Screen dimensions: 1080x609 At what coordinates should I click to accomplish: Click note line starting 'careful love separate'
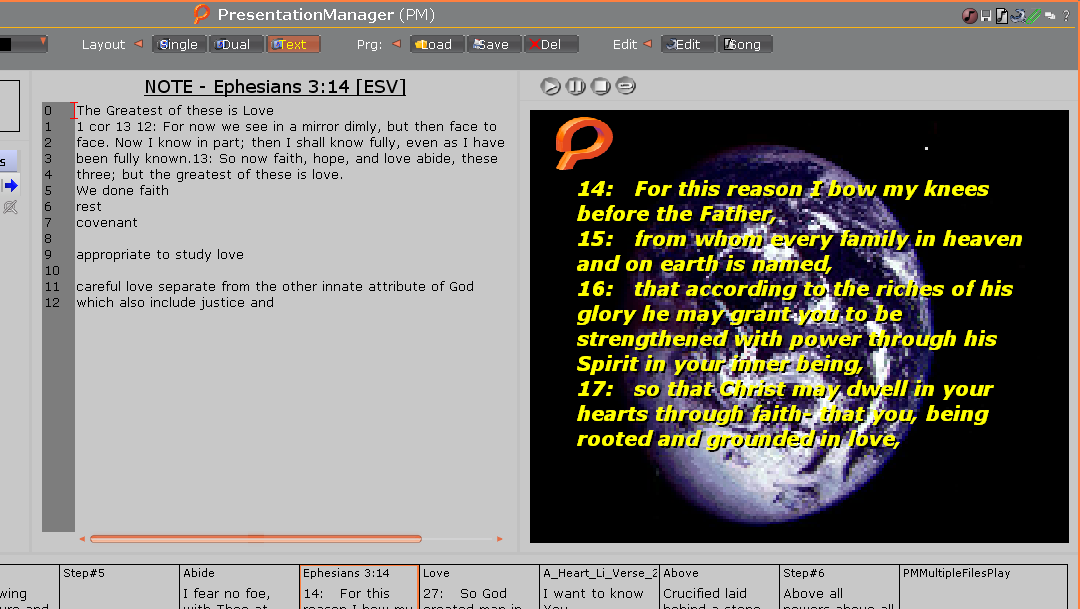point(275,286)
